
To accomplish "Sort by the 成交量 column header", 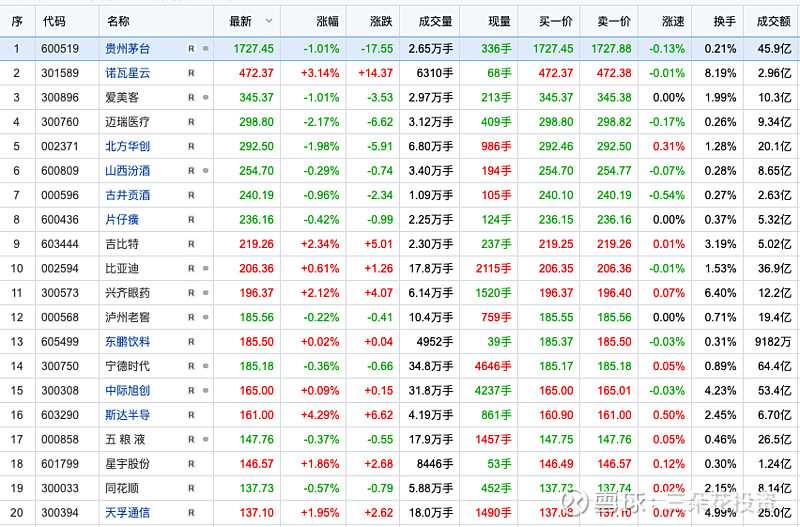I will pos(435,21).
